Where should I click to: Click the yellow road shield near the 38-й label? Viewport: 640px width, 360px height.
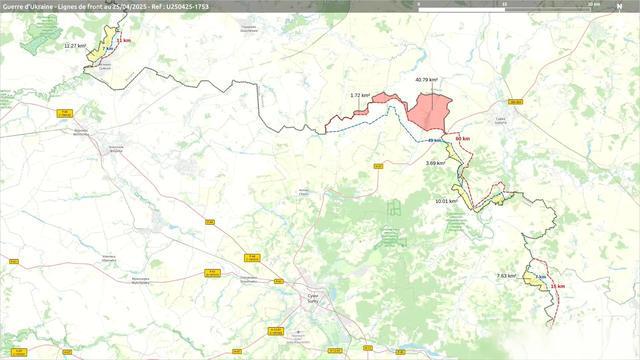[x=516, y=102]
